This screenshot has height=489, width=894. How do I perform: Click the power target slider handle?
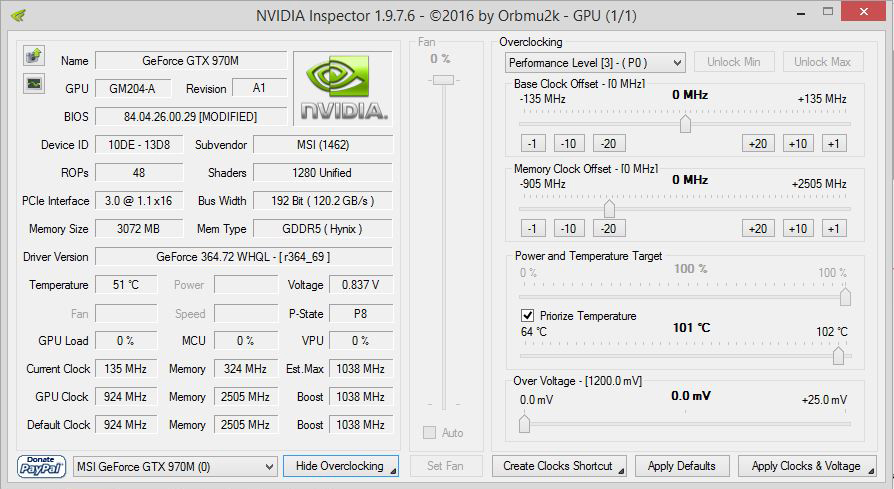[846, 296]
